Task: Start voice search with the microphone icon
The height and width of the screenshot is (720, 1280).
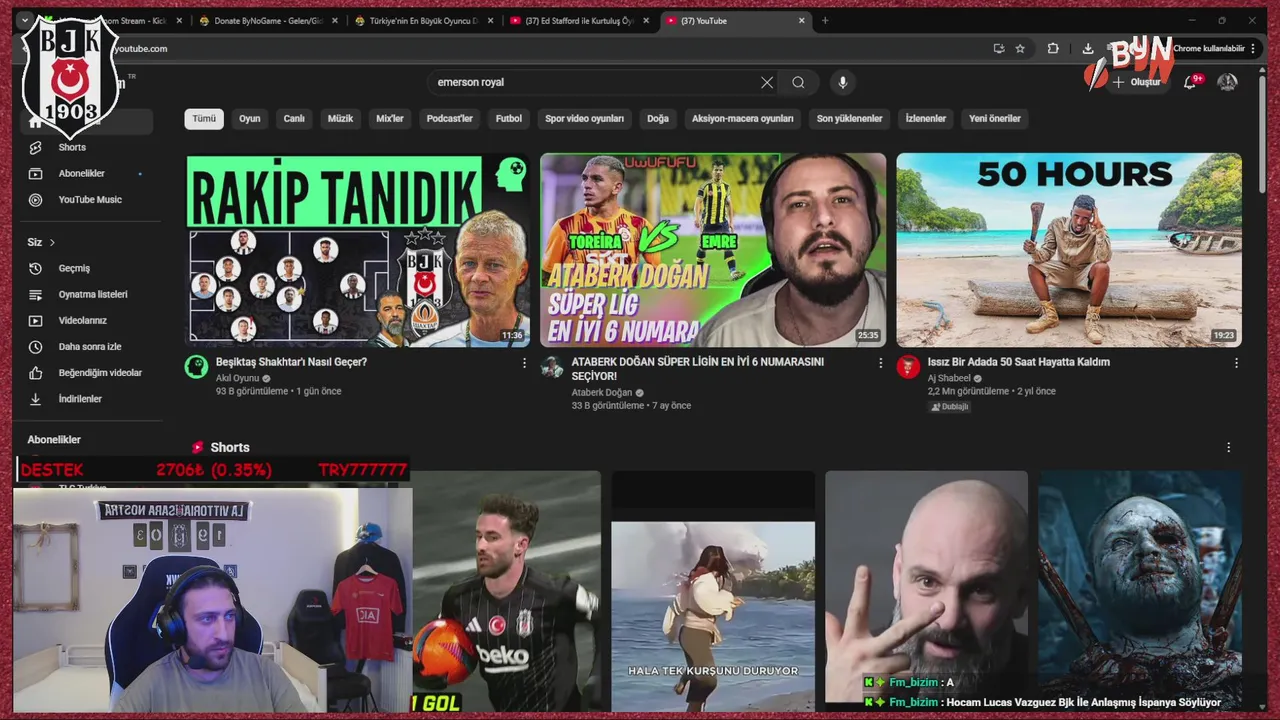Action: pyautogui.click(x=843, y=82)
